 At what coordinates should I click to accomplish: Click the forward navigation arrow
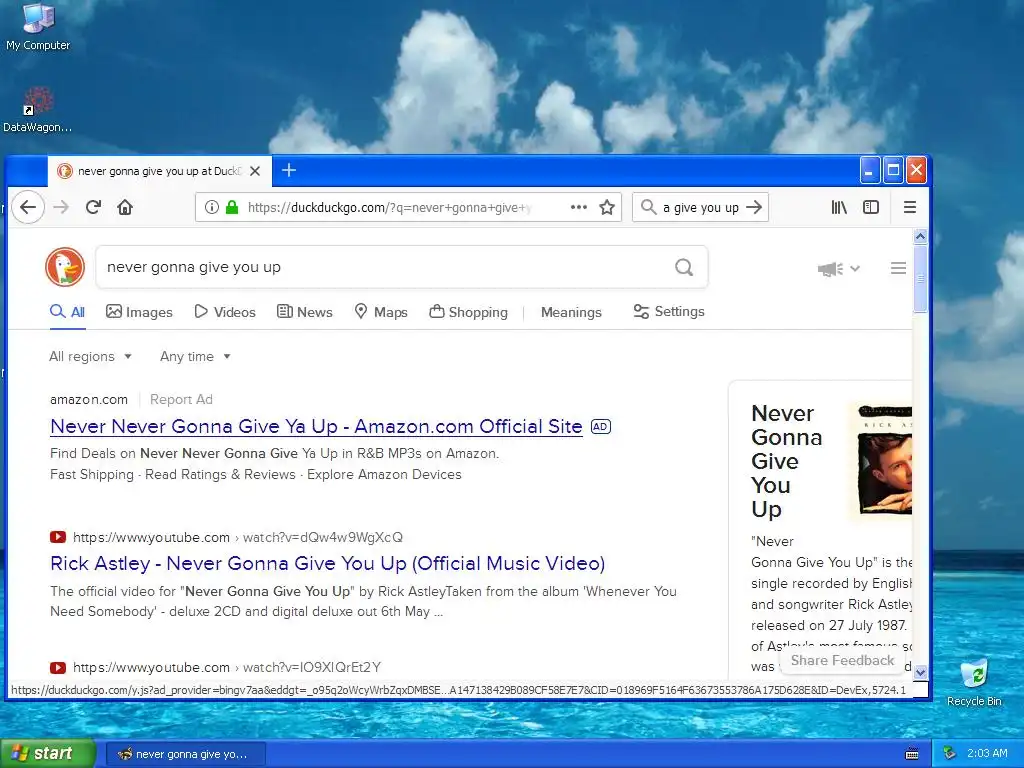point(61,208)
